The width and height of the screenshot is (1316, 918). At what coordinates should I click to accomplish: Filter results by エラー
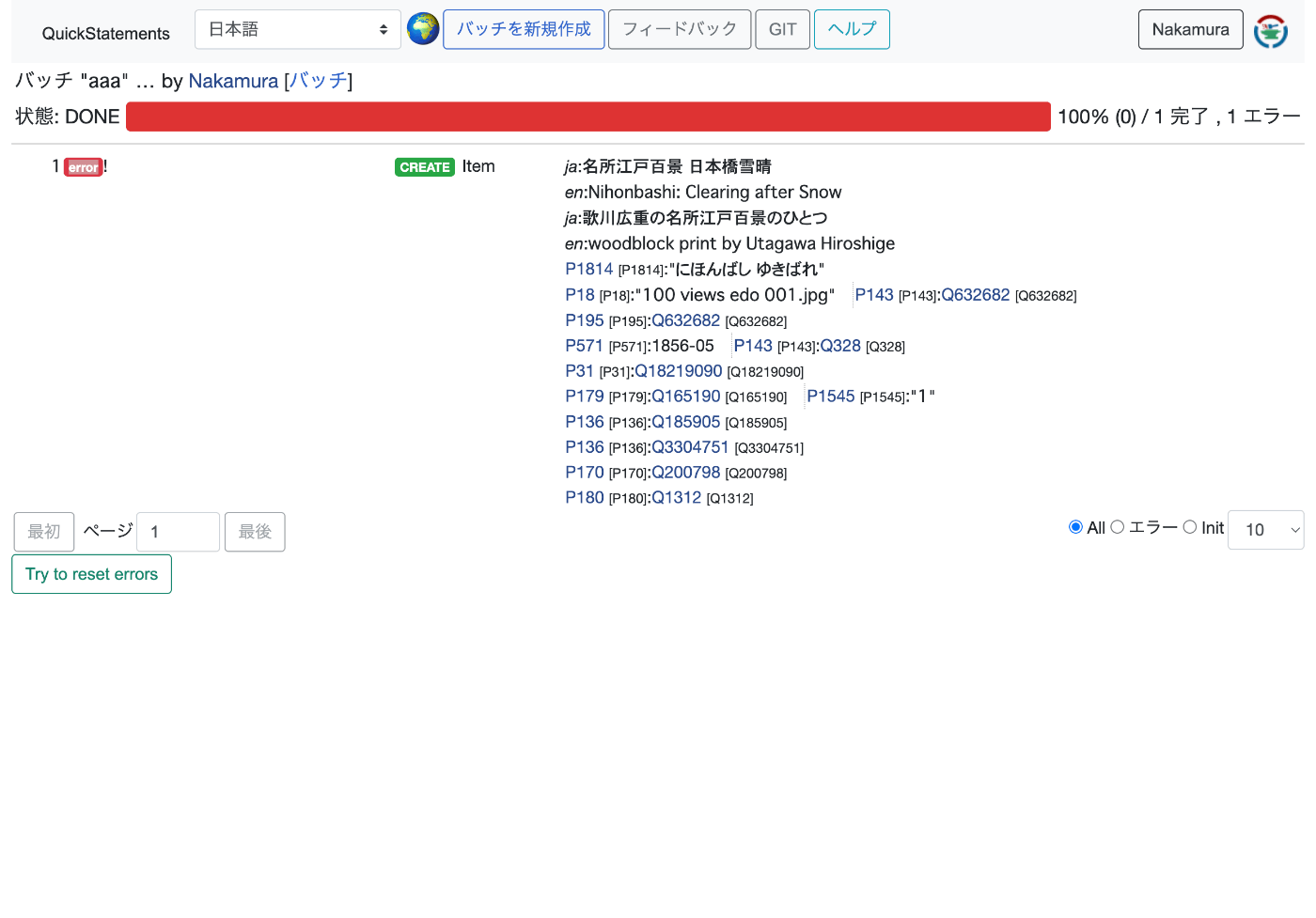(1118, 527)
